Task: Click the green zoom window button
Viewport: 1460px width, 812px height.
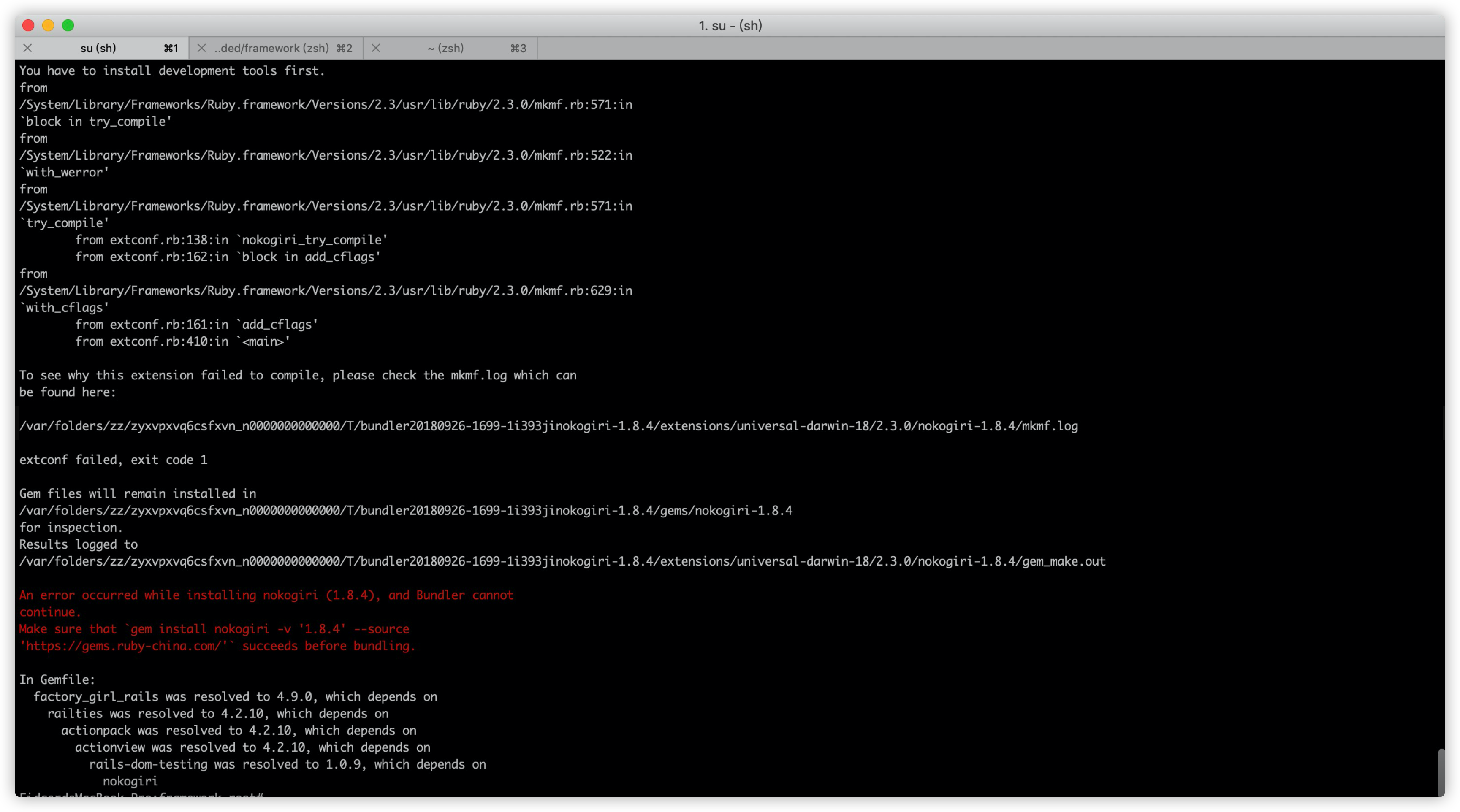Action: (68, 25)
